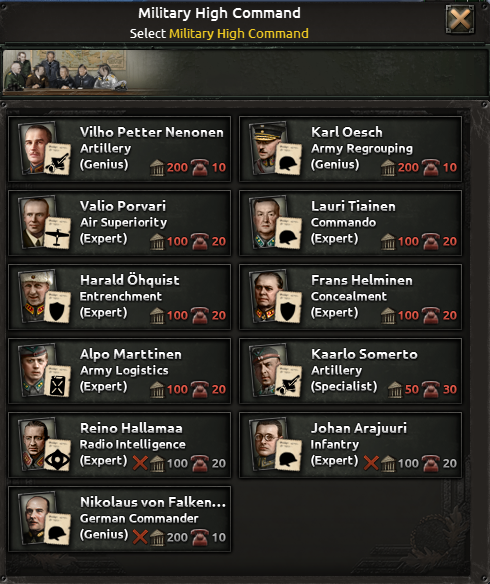Image resolution: width=490 pixels, height=584 pixels.
Task: Click Valio Porvari's portrait
Action: pyautogui.click(x=36, y=222)
